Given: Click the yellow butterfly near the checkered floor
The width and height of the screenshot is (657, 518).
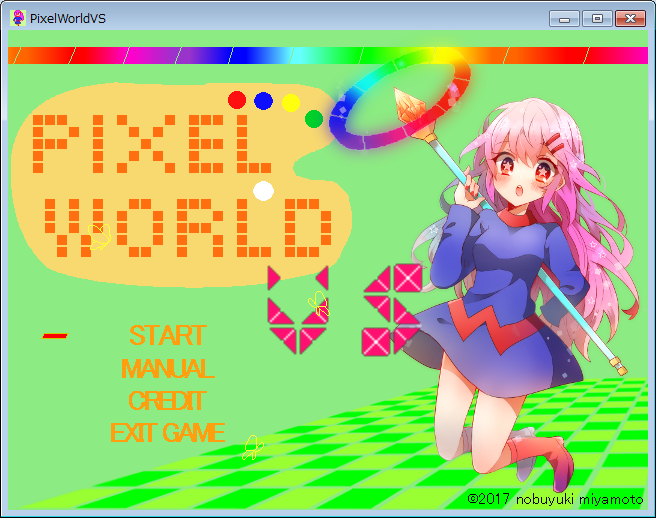Looking at the screenshot, I should pos(253,448).
